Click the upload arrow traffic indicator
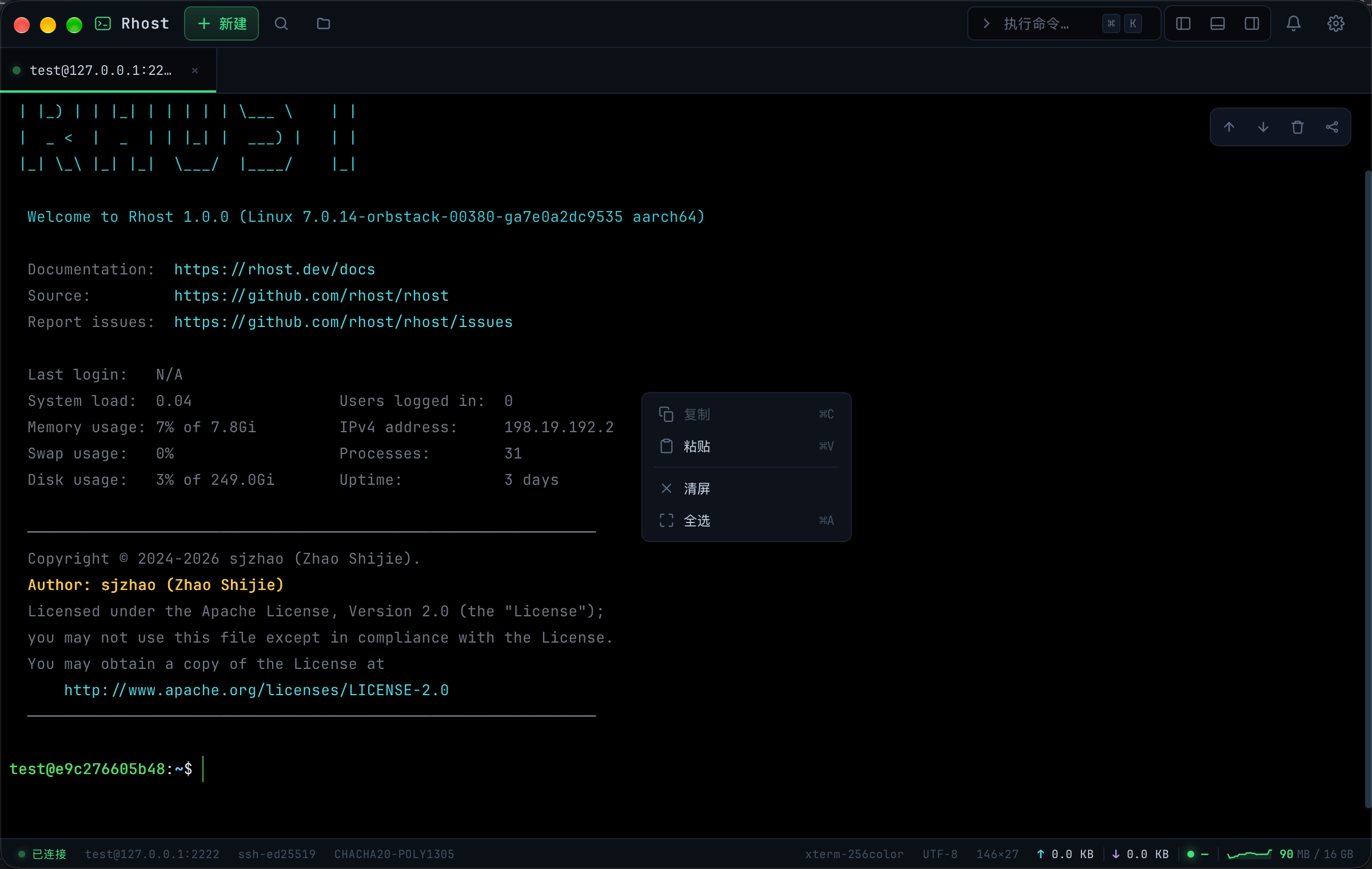The image size is (1372, 869). click(x=1066, y=854)
